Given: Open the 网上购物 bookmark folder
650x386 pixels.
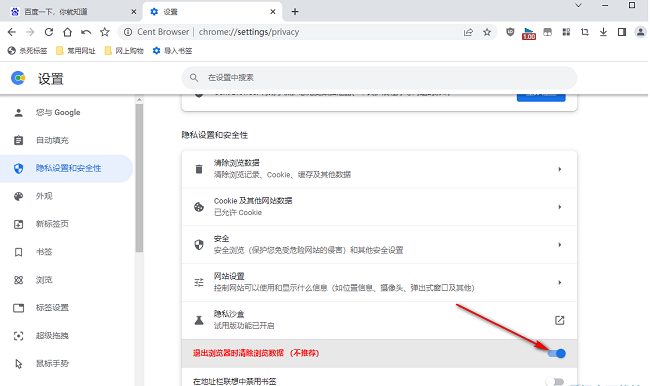Looking at the screenshot, I should click(x=124, y=51).
